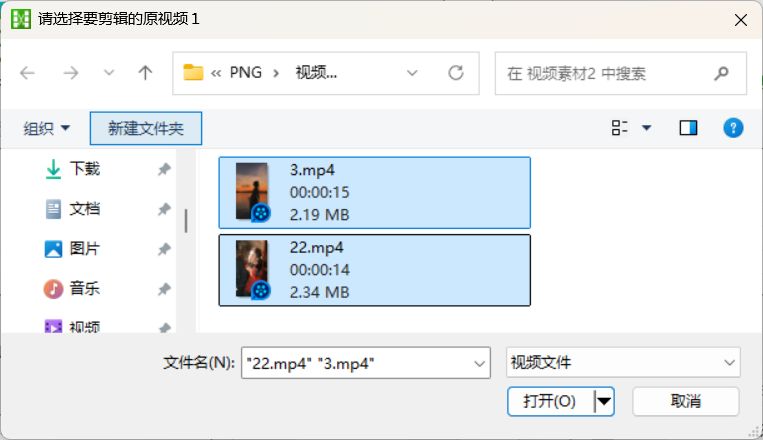Open 下载 in the sidebar

click(85, 169)
